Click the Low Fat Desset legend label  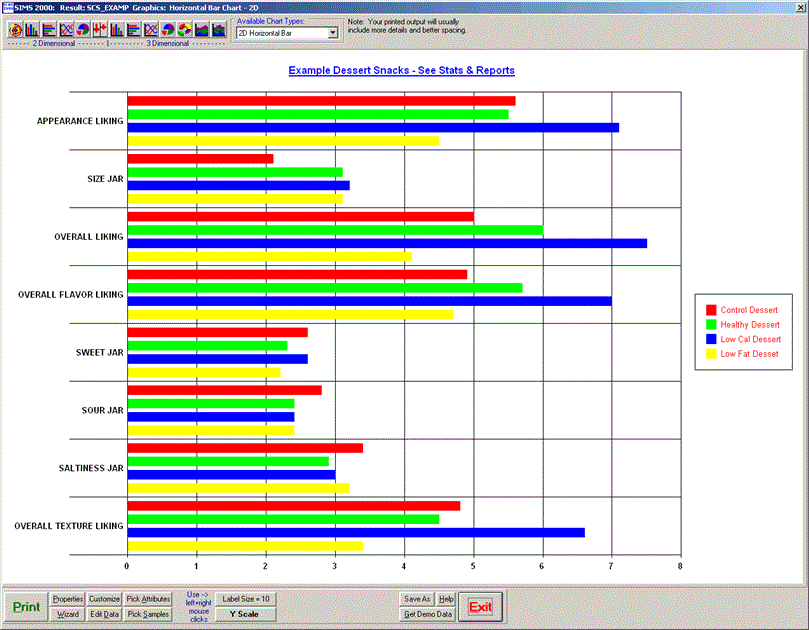750,353
